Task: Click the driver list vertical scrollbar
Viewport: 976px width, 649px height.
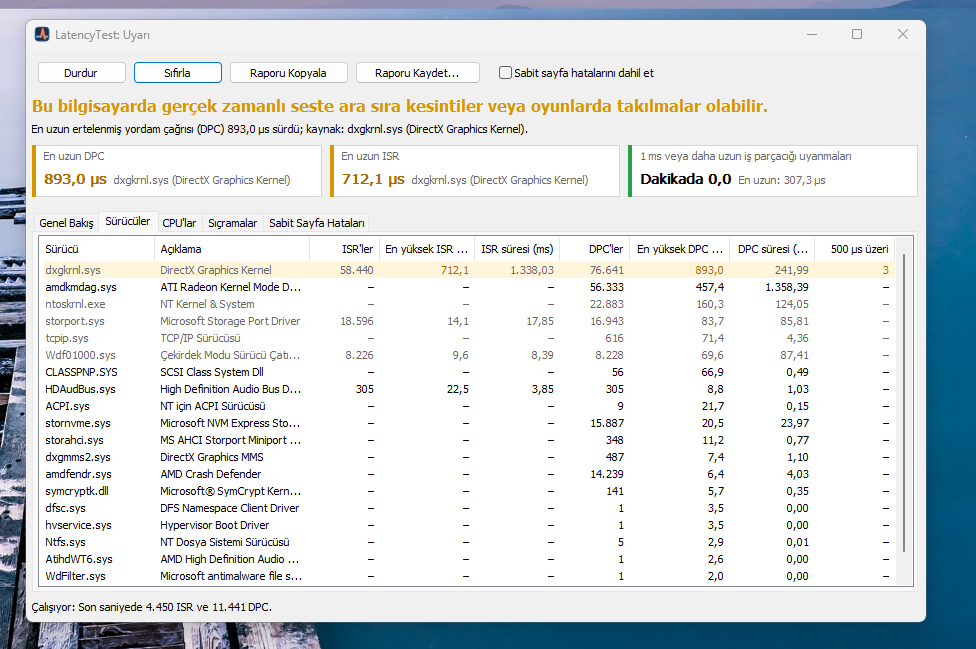Action: click(904, 402)
